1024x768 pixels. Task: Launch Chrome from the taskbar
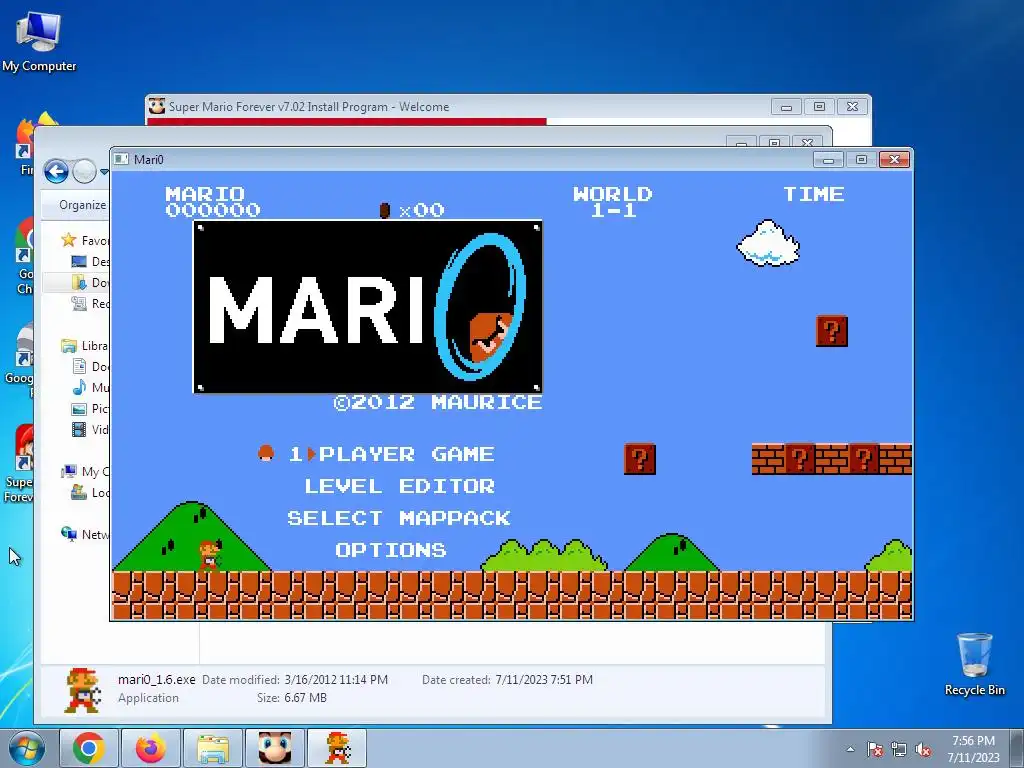[x=89, y=748]
